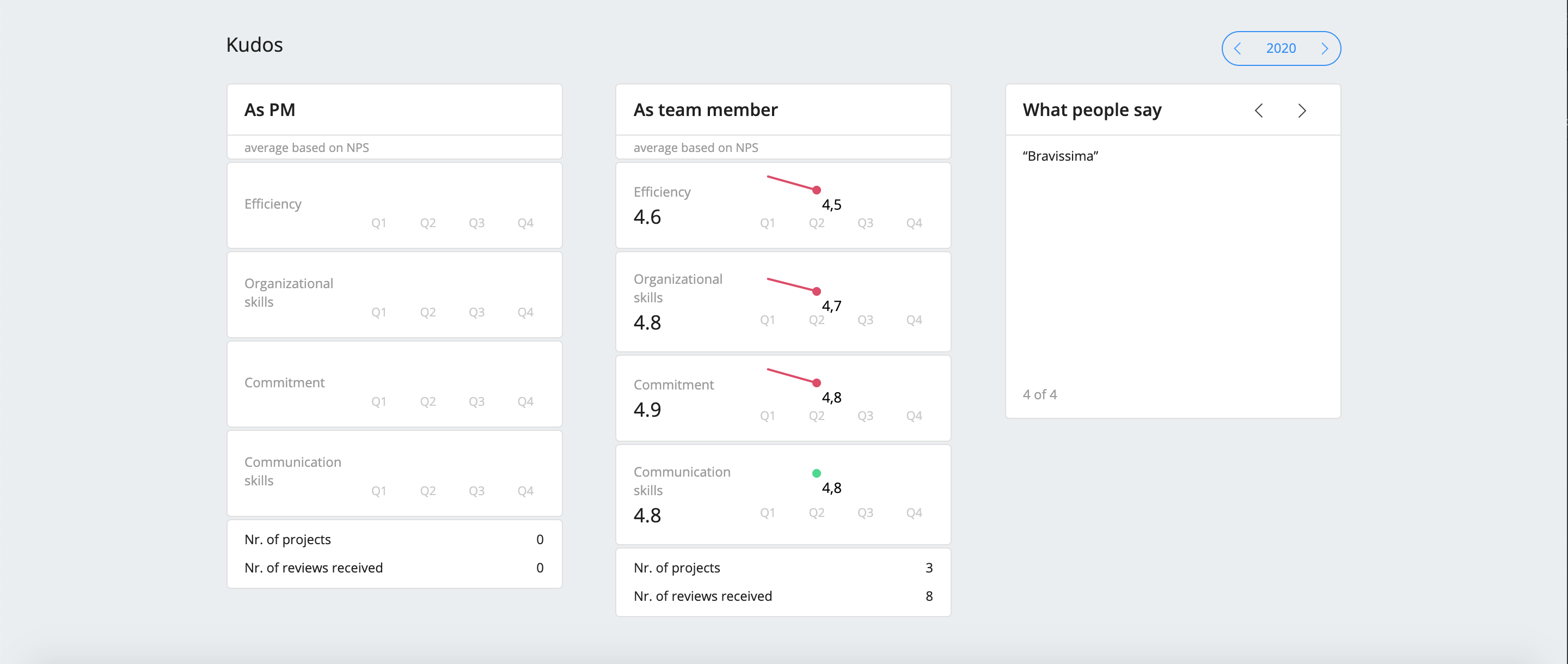
Task: Advance to next year after 2020
Action: pyautogui.click(x=1325, y=48)
